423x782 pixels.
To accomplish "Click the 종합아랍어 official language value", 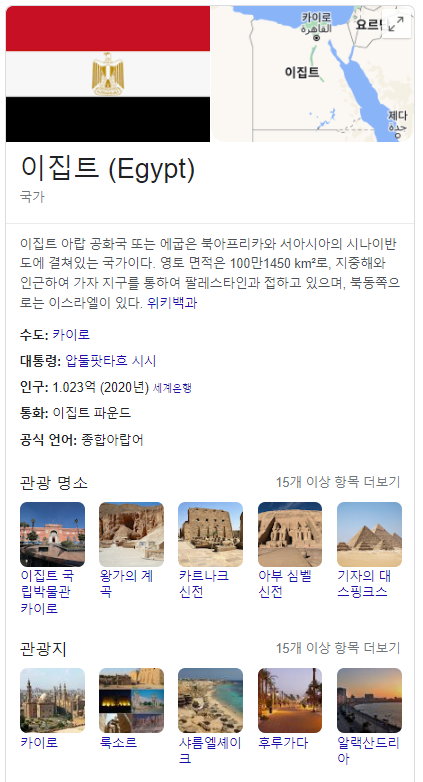I will tap(112, 440).
